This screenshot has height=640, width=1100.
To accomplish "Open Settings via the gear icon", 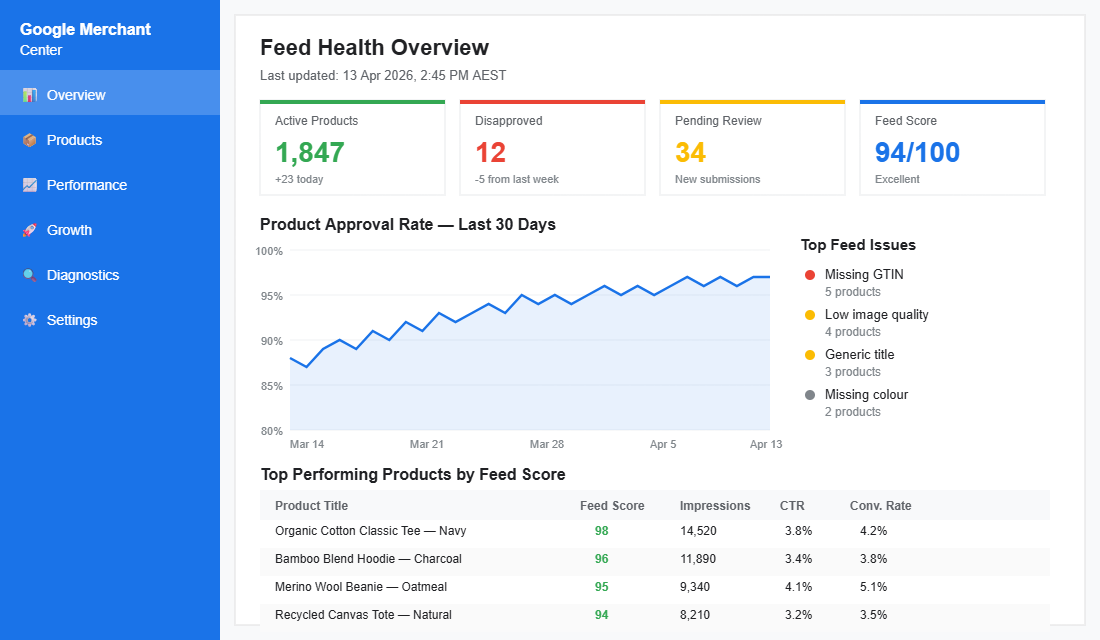I will [x=30, y=320].
